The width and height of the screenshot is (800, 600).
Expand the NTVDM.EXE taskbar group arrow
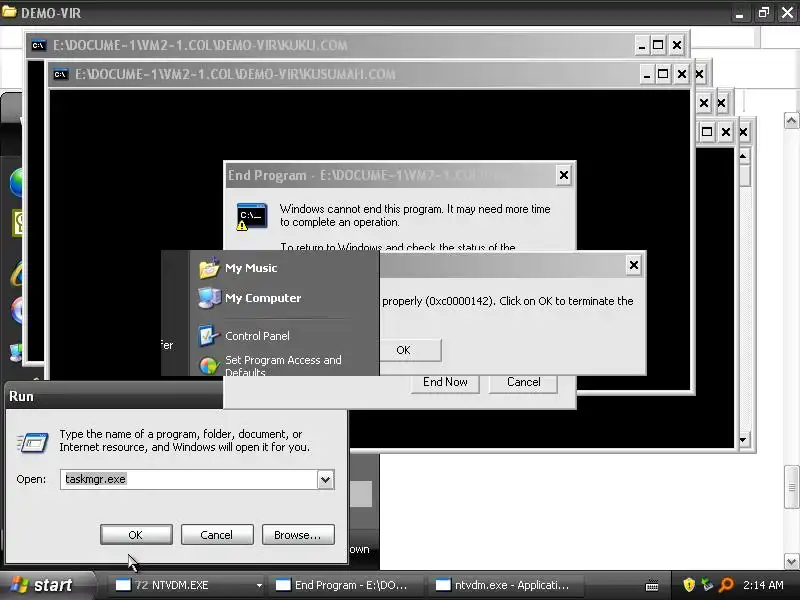point(259,585)
